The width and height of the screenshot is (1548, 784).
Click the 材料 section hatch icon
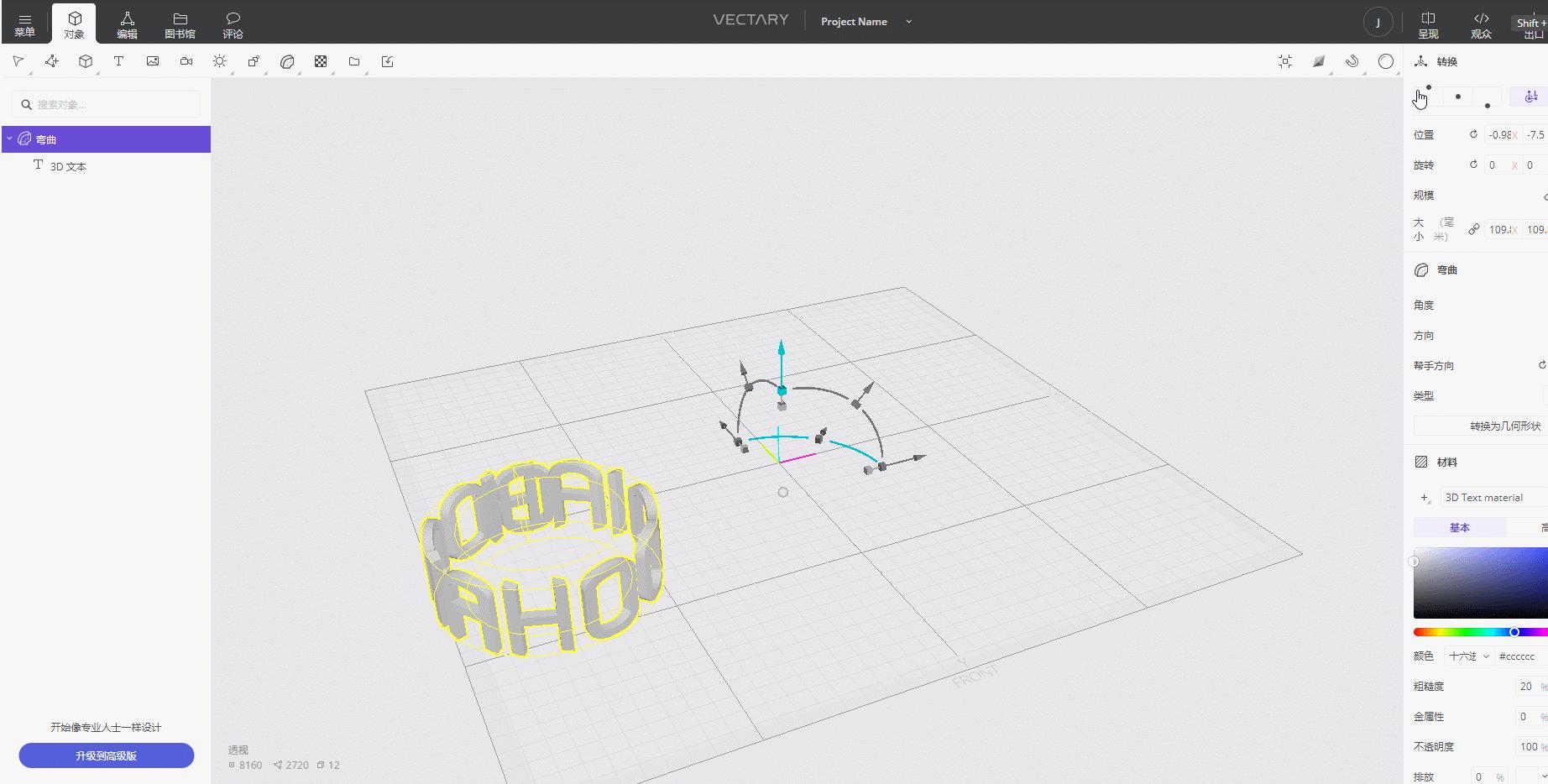(1421, 462)
